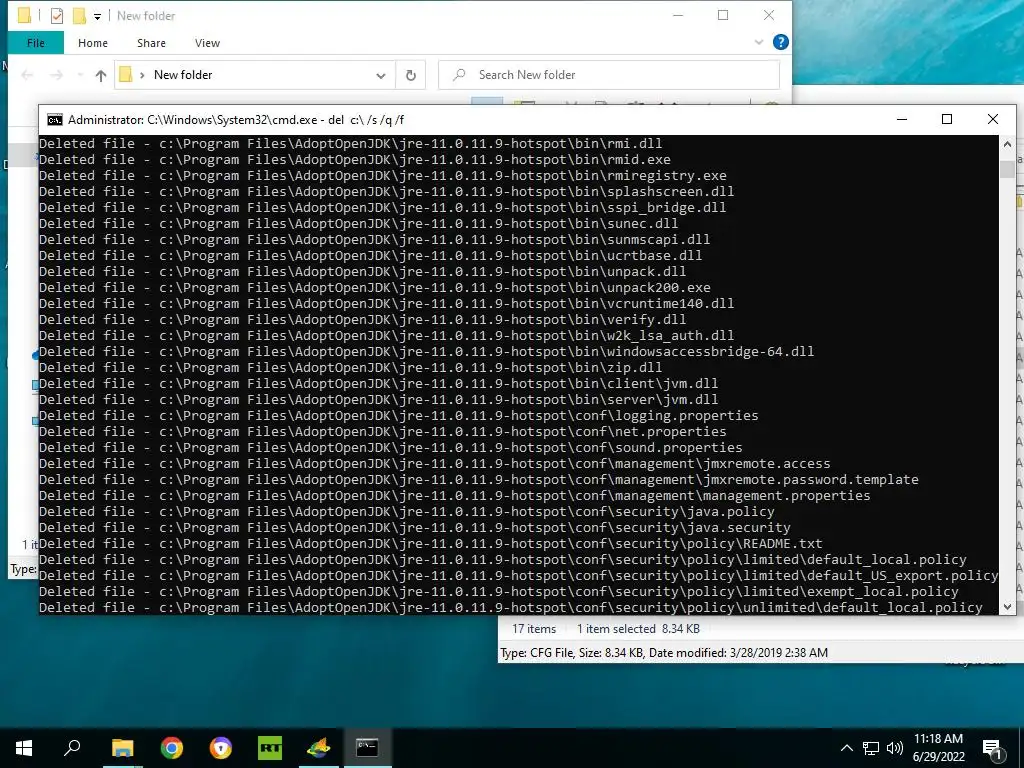Show hidden system tray icons
This screenshot has width=1024, height=768.
(x=846, y=748)
